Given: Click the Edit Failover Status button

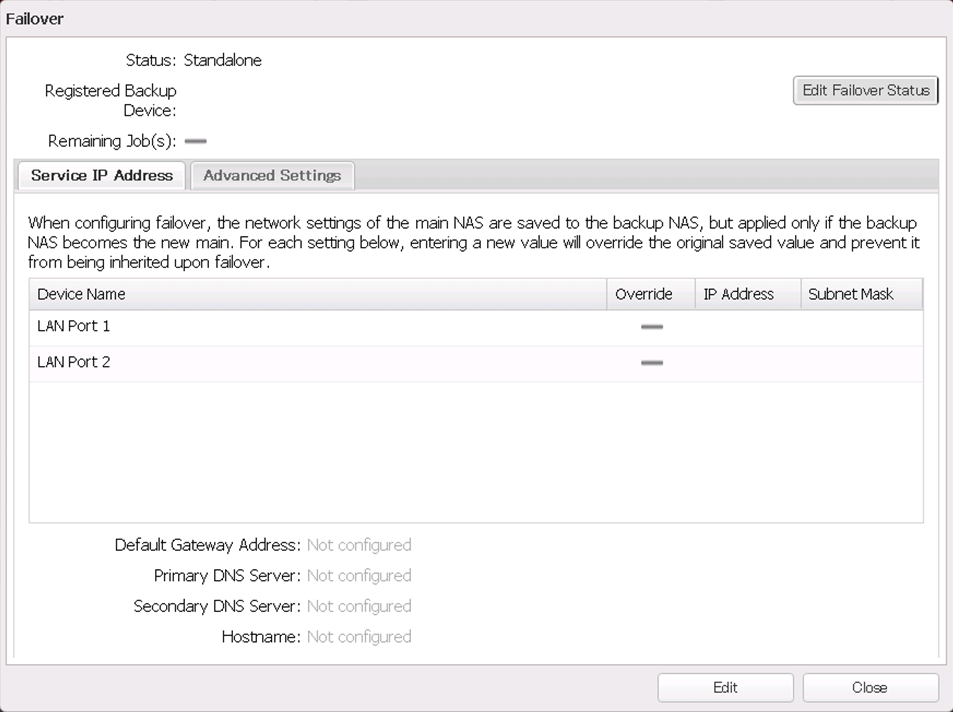Looking at the screenshot, I should 865,90.
